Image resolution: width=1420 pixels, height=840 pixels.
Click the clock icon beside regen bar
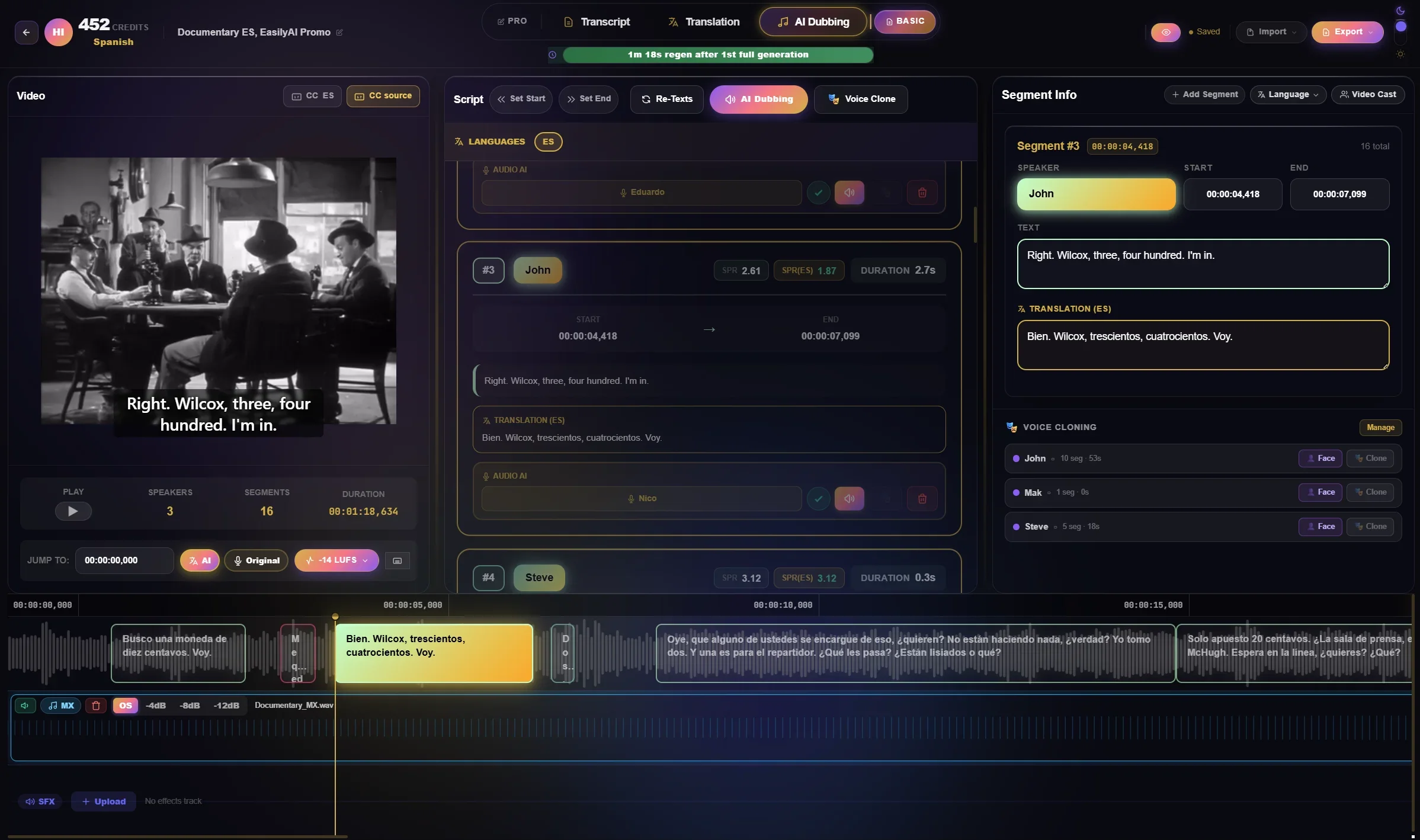click(552, 54)
